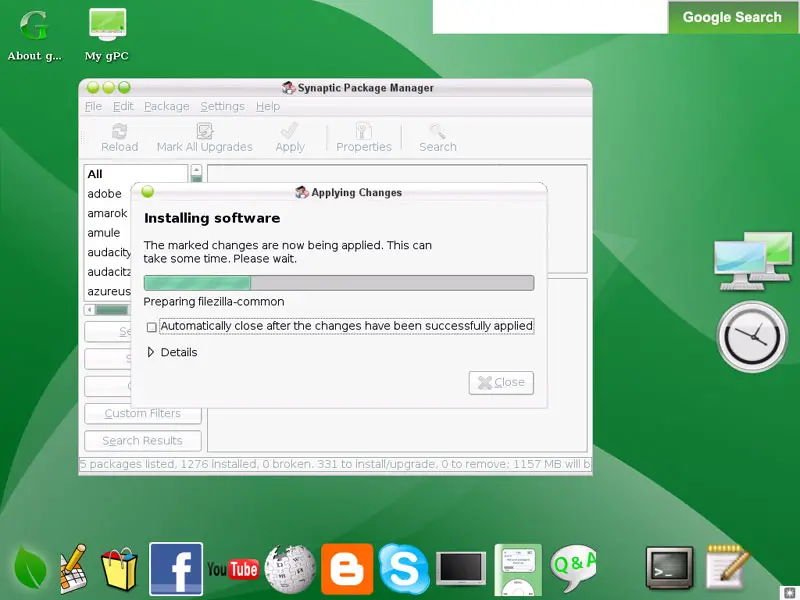
Task: Click the Apply checkmark toolbar button
Action: [290, 138]
